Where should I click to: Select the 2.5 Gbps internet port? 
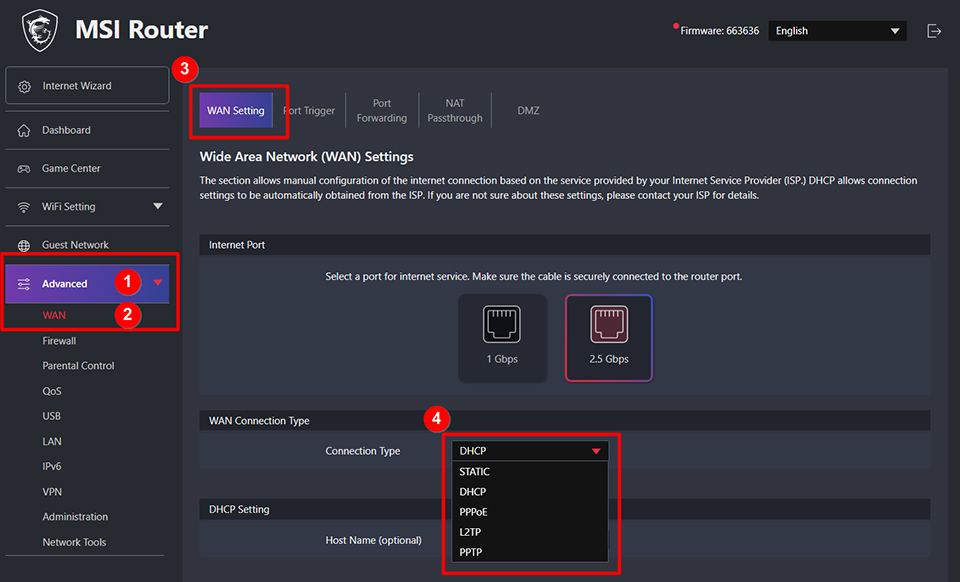609,338
